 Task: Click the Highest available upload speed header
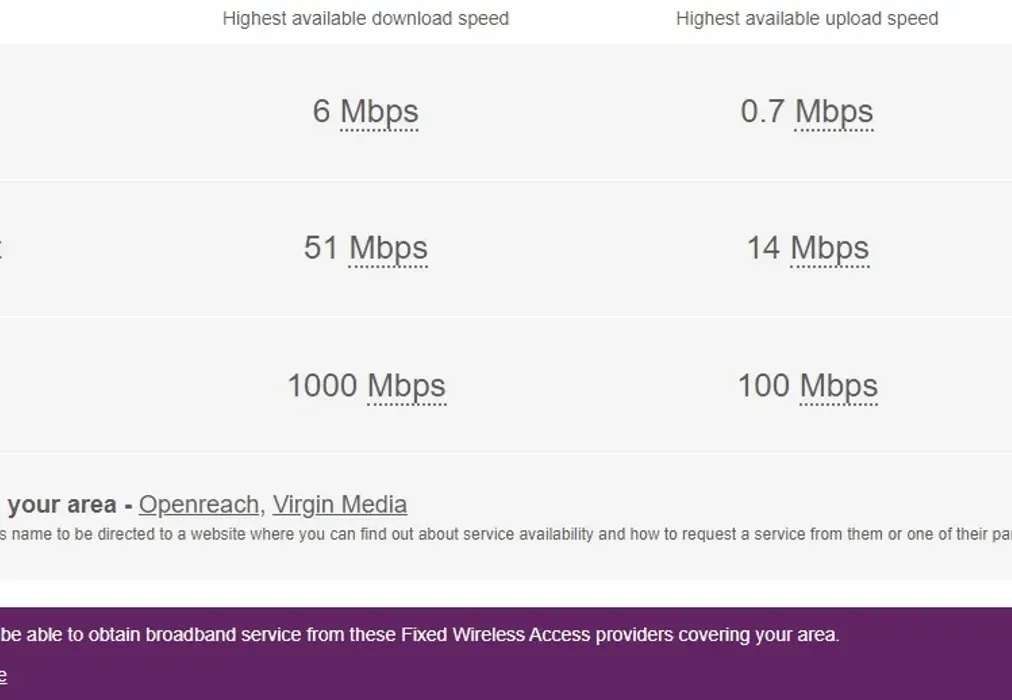click(x=806, y=19)
